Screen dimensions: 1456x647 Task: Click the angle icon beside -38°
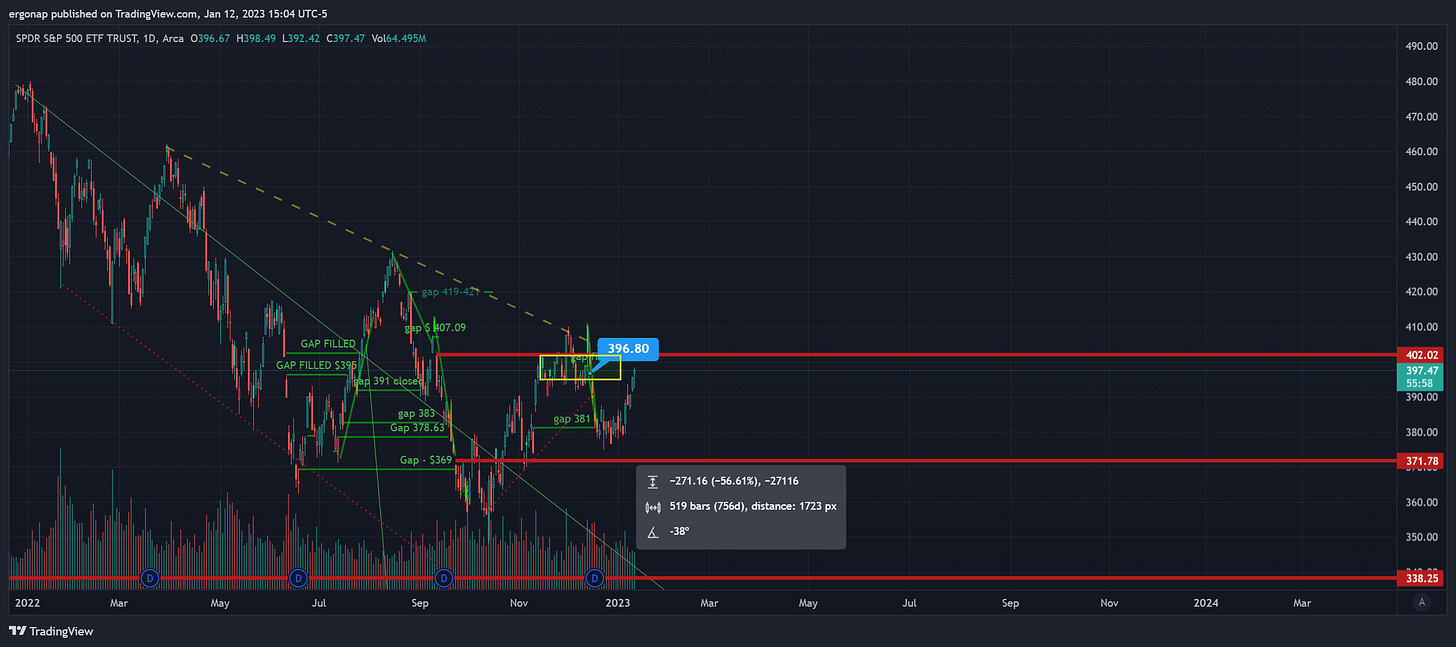click(x=652, y=532)
